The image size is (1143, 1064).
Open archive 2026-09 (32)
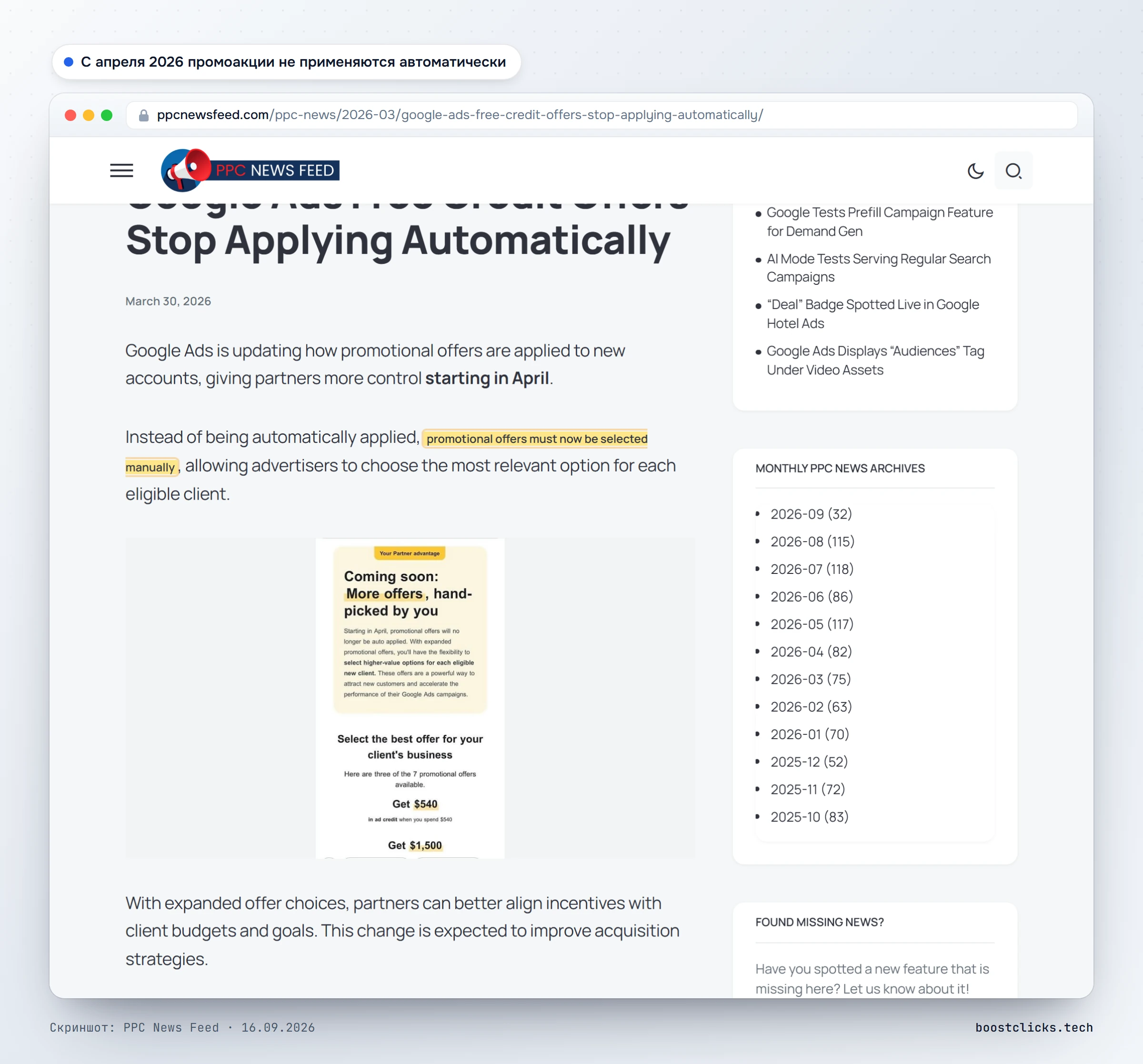coord(811,513)
